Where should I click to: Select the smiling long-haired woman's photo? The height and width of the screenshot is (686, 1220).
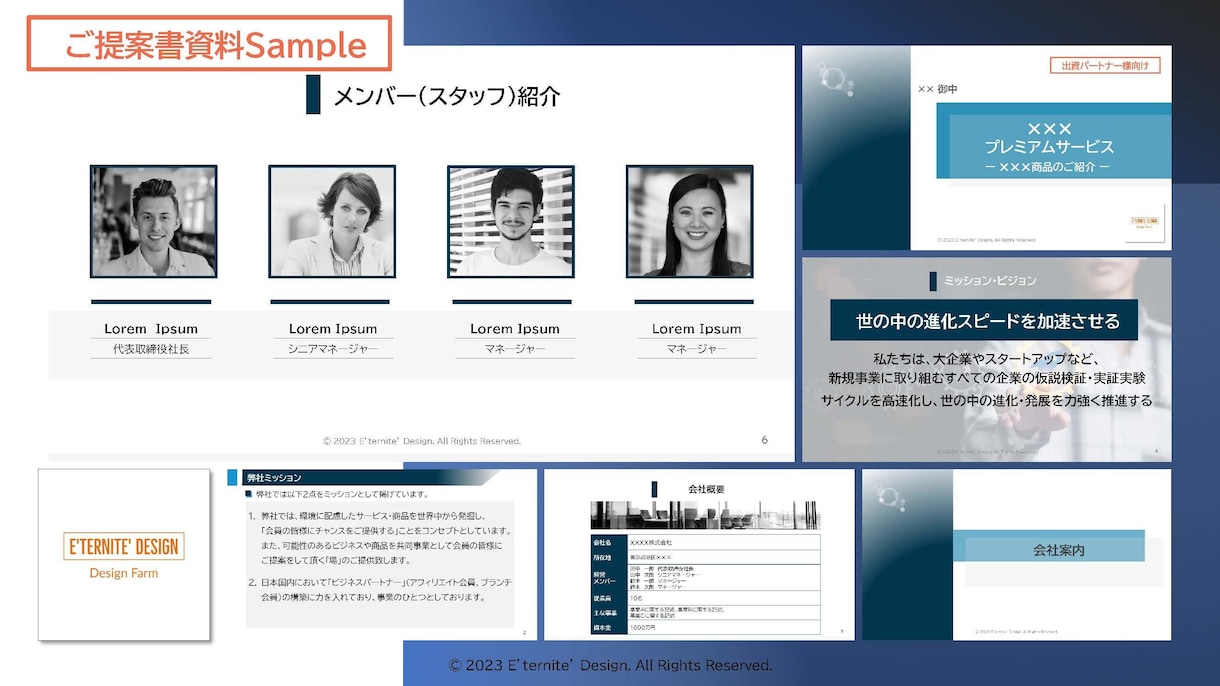click(690, 222)
